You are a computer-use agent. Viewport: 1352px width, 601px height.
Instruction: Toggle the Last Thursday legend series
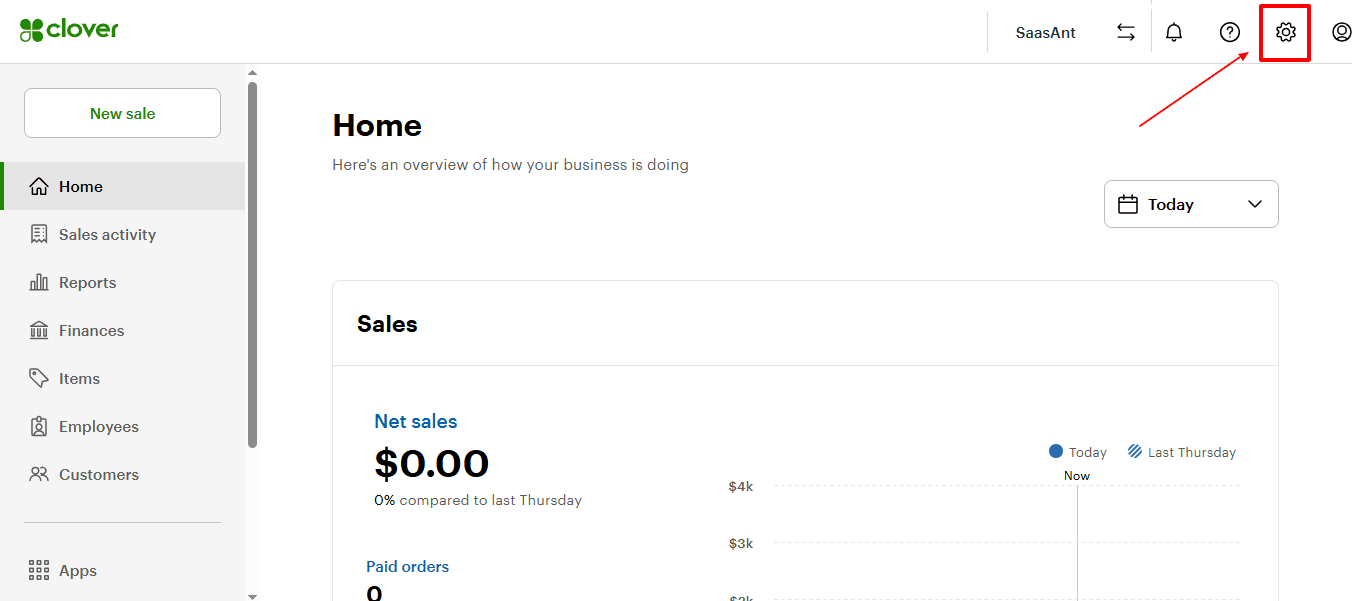1182,452
